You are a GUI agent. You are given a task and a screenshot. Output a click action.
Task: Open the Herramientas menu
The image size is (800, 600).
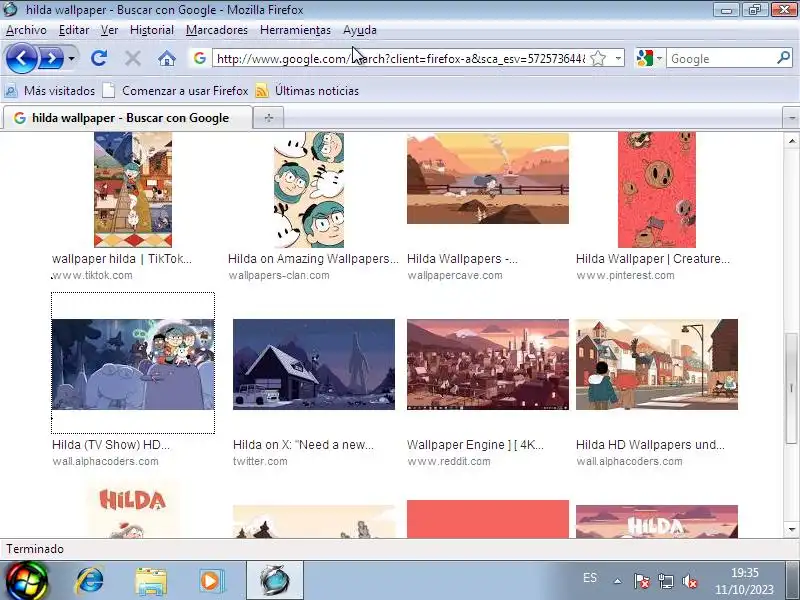click(x=295, y=30)
